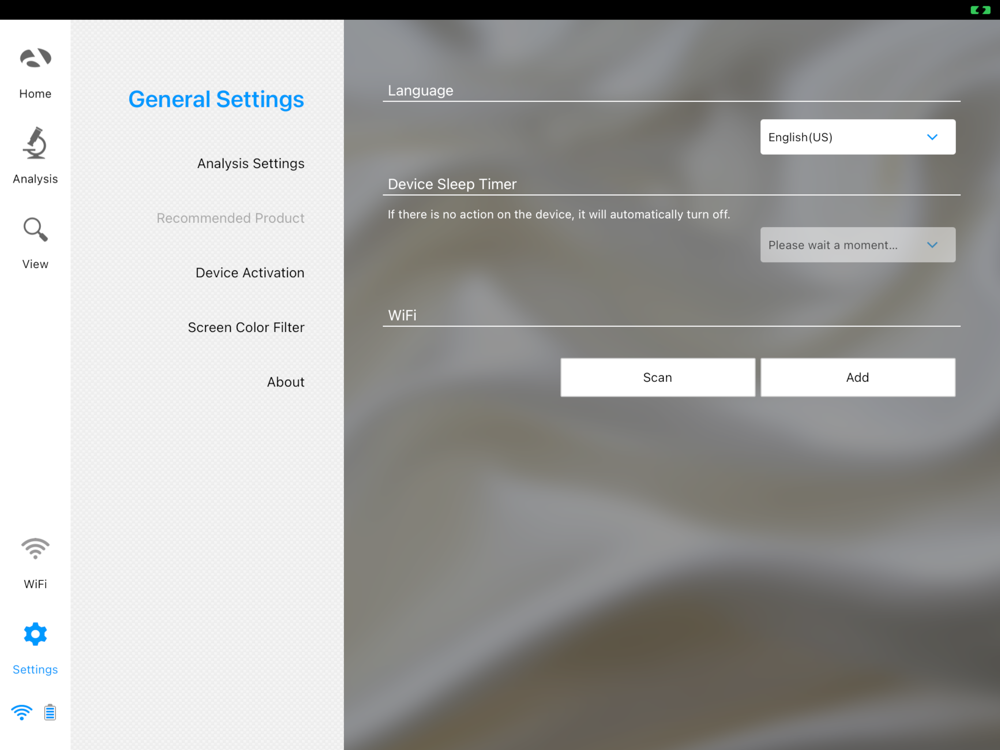Click the Language section header
The width and height of the screenshot is (1000, 750).
[420, 91]
